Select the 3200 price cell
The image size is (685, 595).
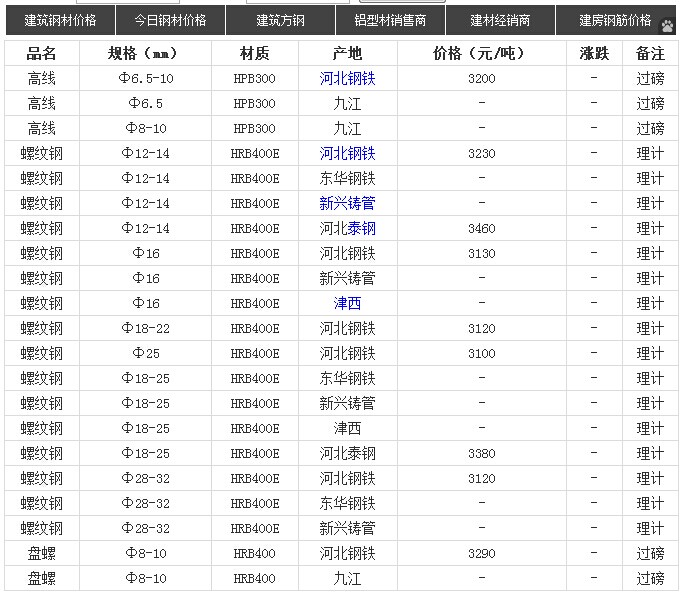[x=482, y=79]
